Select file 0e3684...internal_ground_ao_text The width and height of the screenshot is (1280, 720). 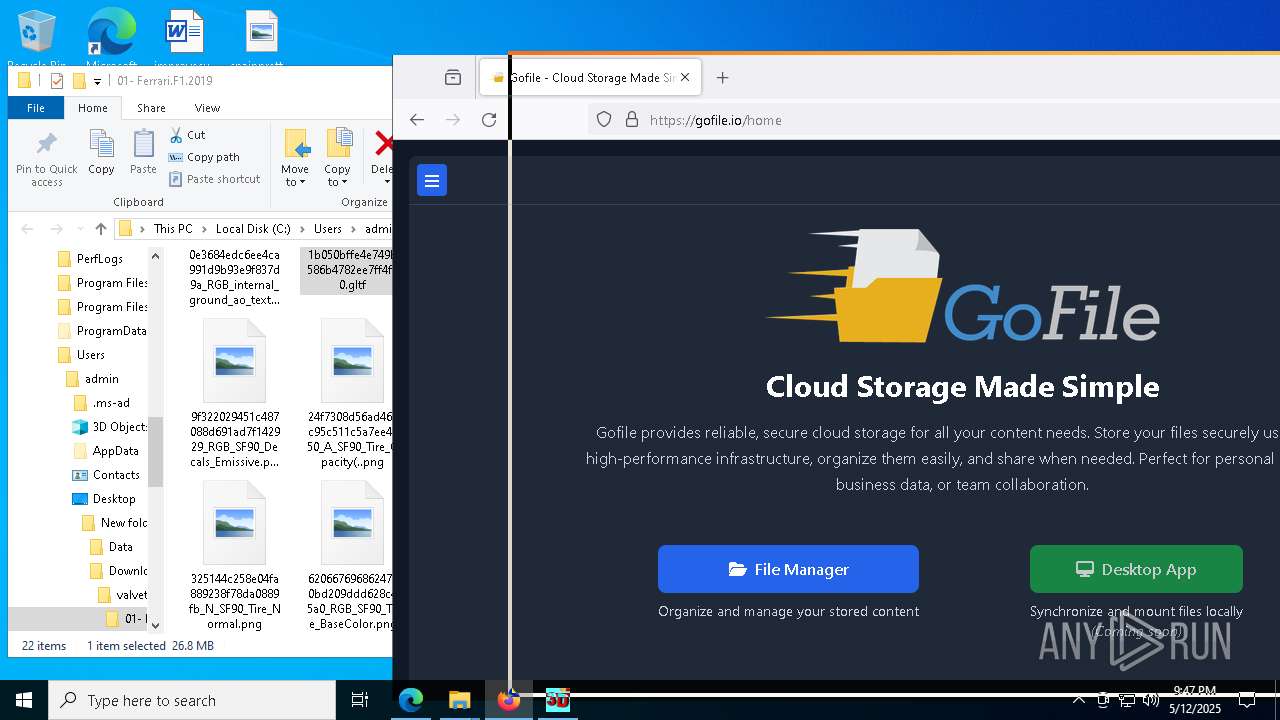[234, 277]
